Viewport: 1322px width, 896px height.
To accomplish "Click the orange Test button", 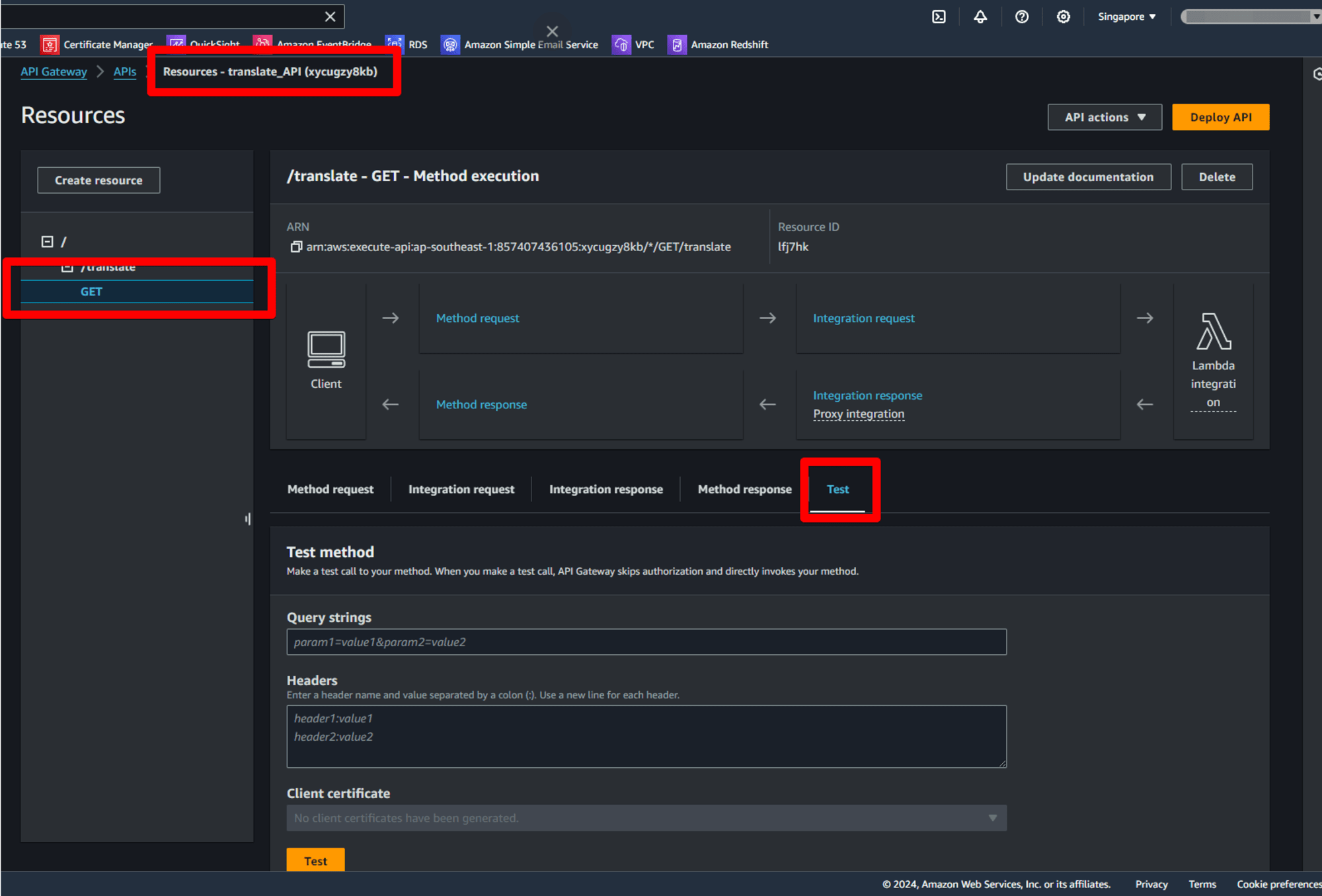I will [x=315, y=861].
